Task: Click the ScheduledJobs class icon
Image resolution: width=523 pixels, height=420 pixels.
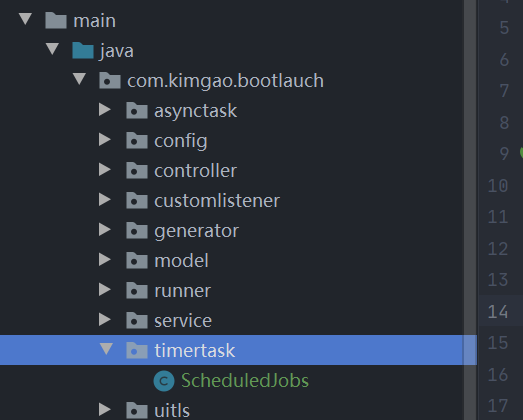Action: point(164,381)
